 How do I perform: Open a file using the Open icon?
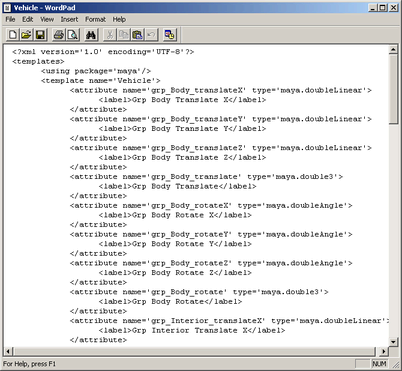(x=26, y=35)
